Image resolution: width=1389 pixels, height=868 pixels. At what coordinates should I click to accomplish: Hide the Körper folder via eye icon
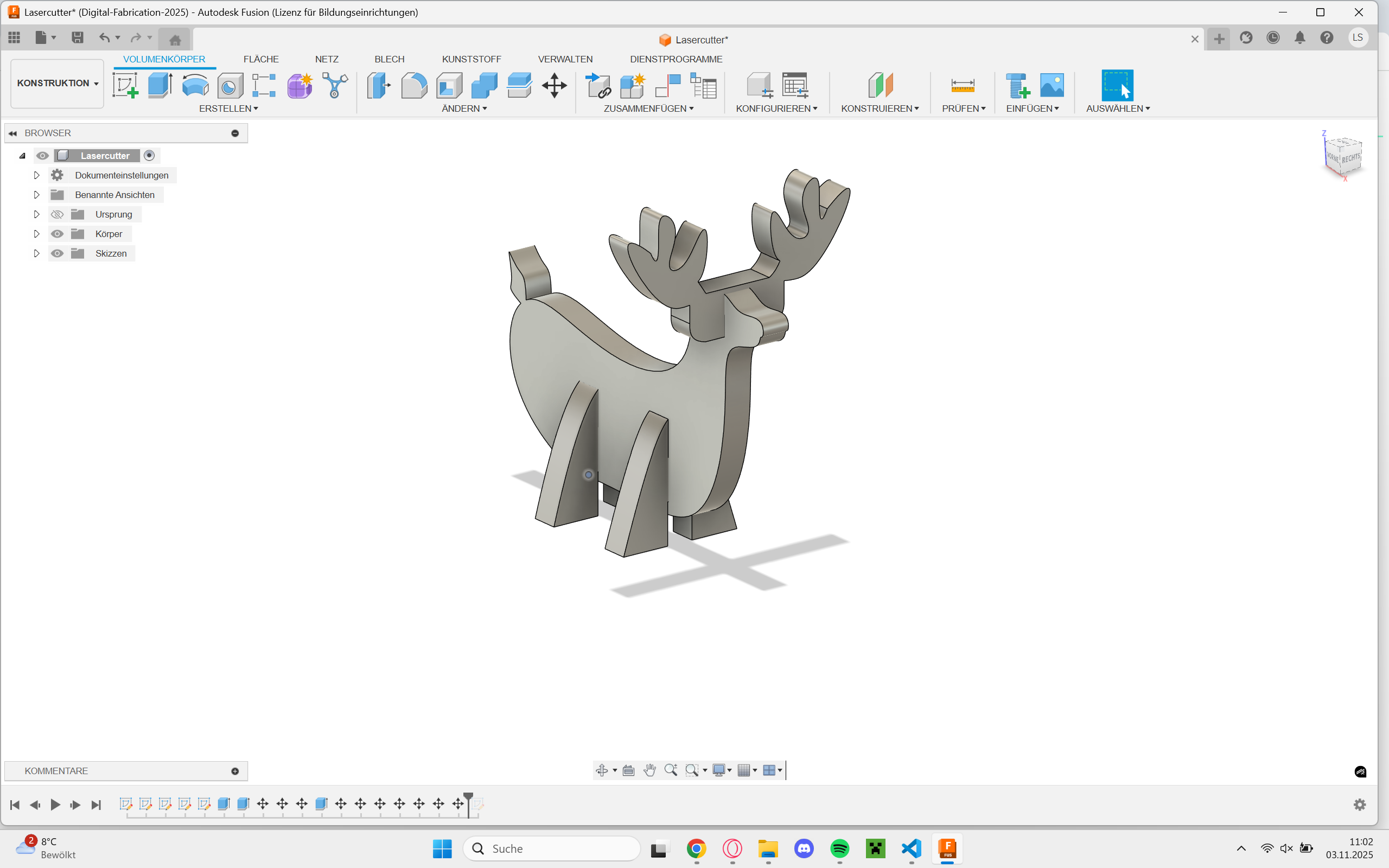(57, 234)
